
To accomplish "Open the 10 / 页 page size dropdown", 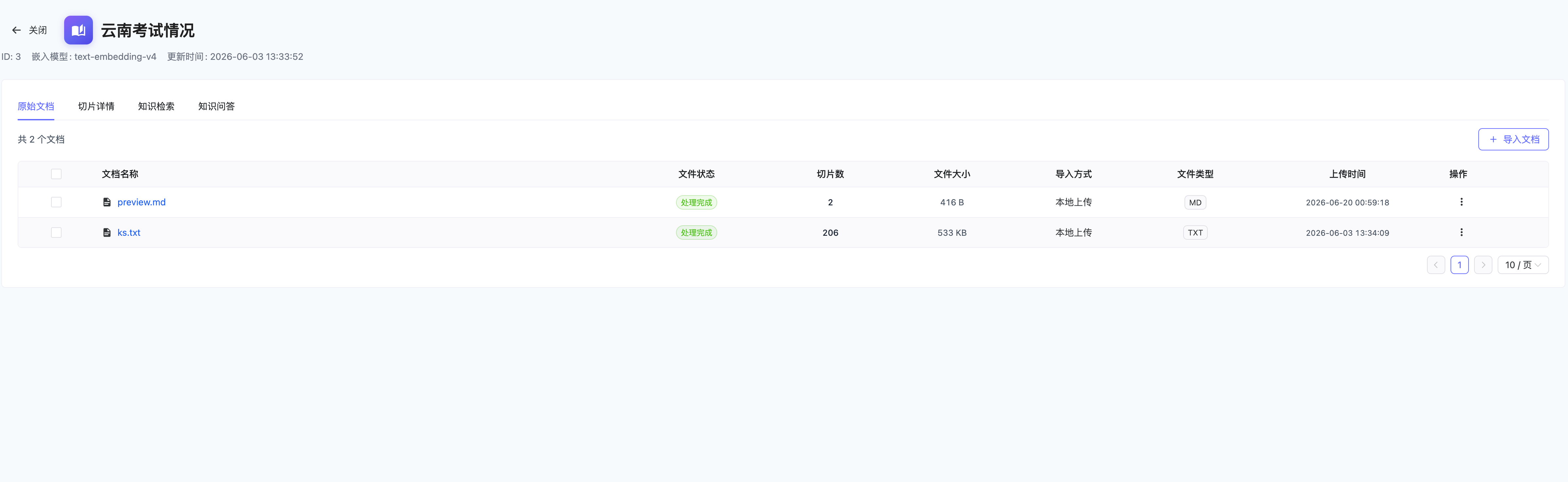I will (x=1523, y=265).
